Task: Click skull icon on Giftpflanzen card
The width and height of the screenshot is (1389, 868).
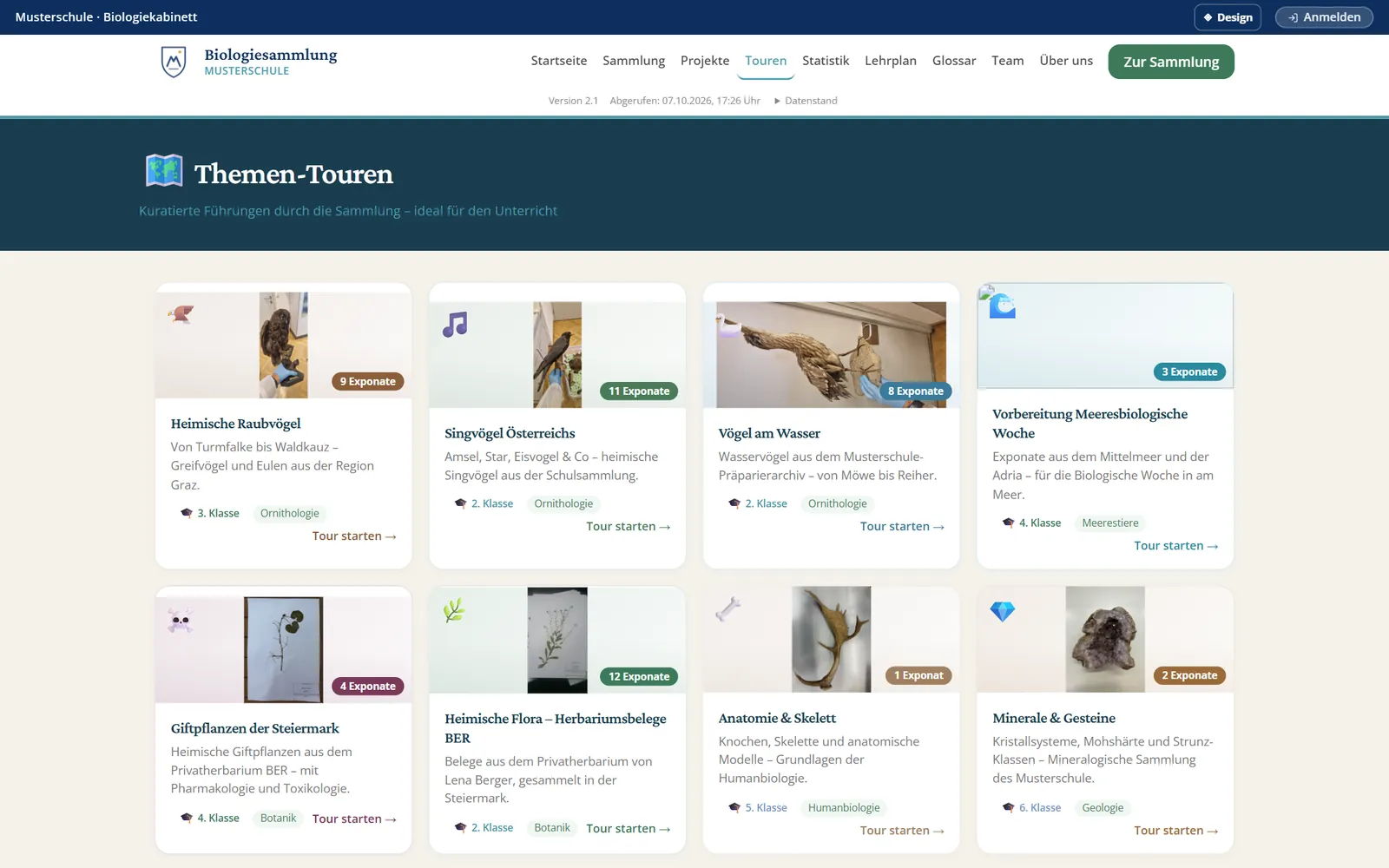Action: pyautogui.click(x=181, y=621)
